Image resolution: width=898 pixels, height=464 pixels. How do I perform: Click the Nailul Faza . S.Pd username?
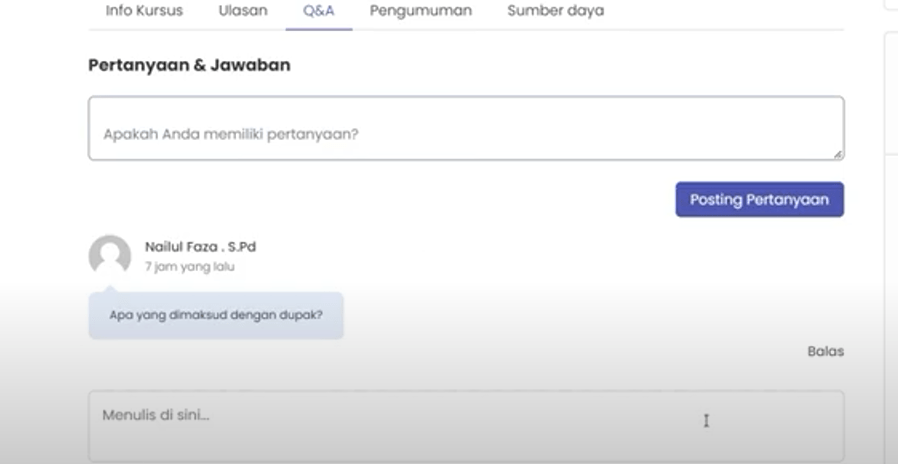coord(200,247)
